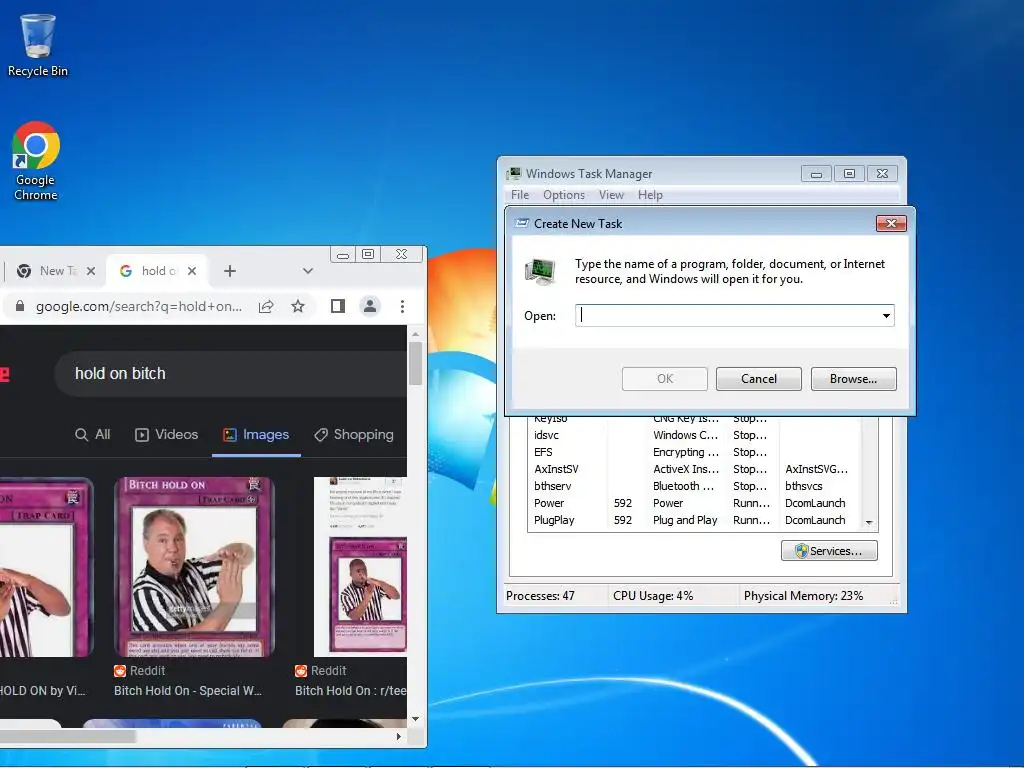This screenshot has height=768, width=1024.
Task: Switch to Shopping search results
Action: pos(354,435)
